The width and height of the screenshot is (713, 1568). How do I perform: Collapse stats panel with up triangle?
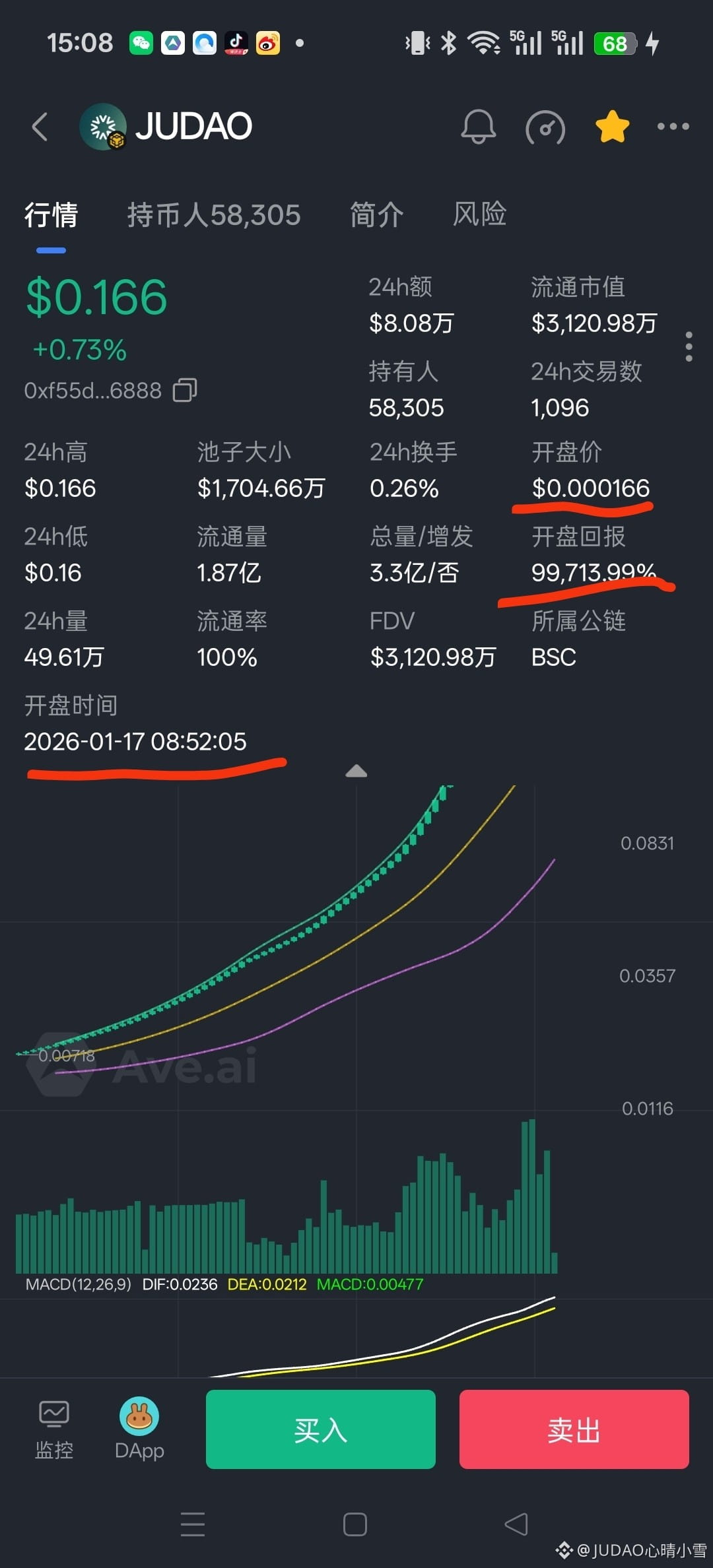point(356,771)
